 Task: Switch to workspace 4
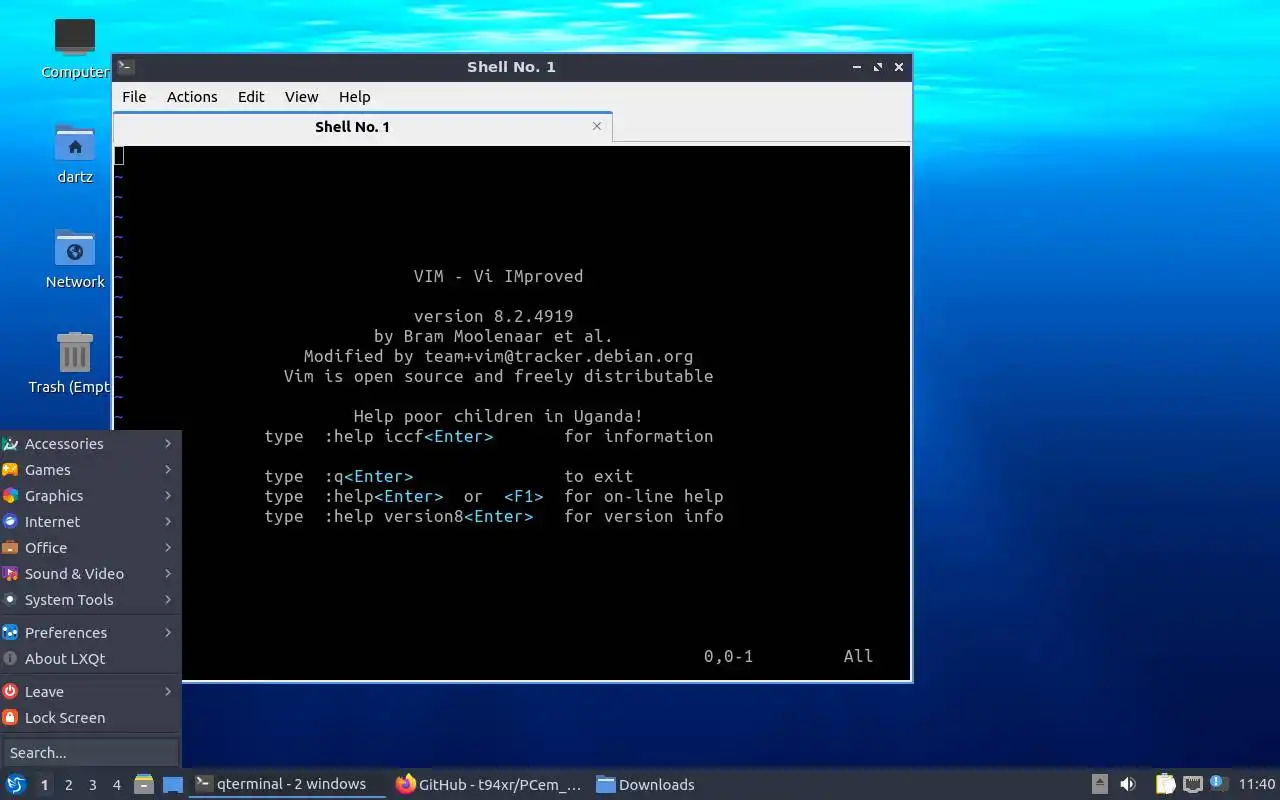tap(117, 785)
